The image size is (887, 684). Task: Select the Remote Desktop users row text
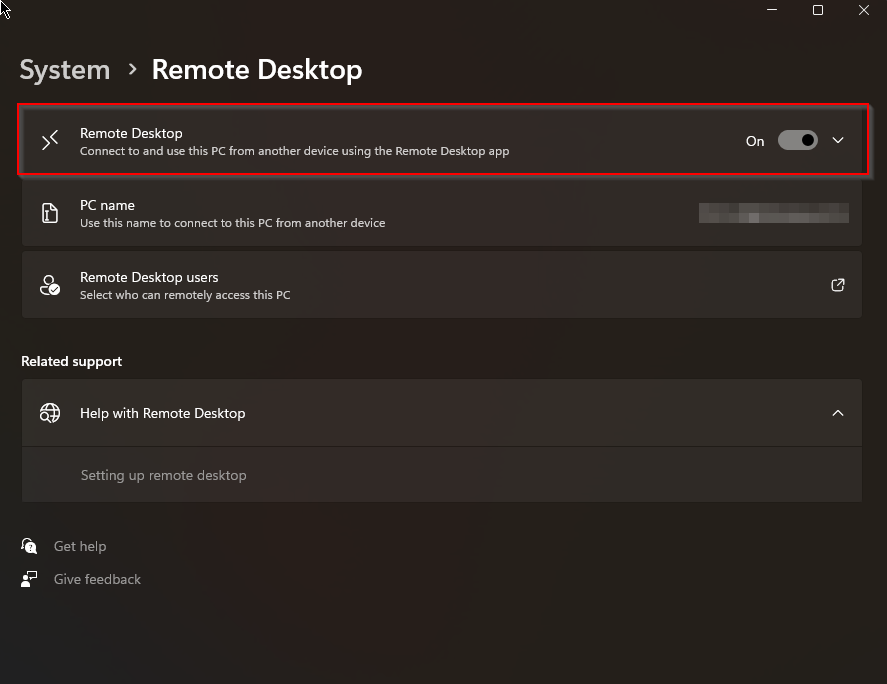149,277
